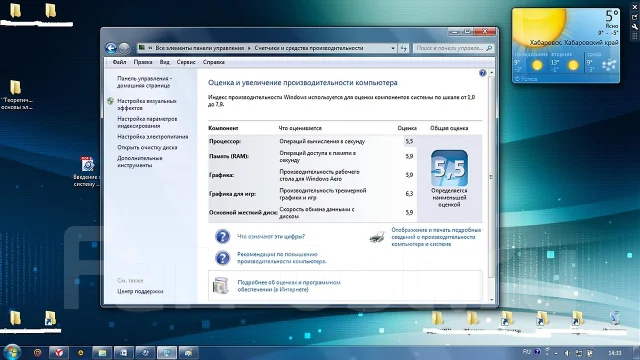This screenshot has height=360, width=640.
Task: Open the address bar history dropdown arrow
Action: [x=393, y=48]
